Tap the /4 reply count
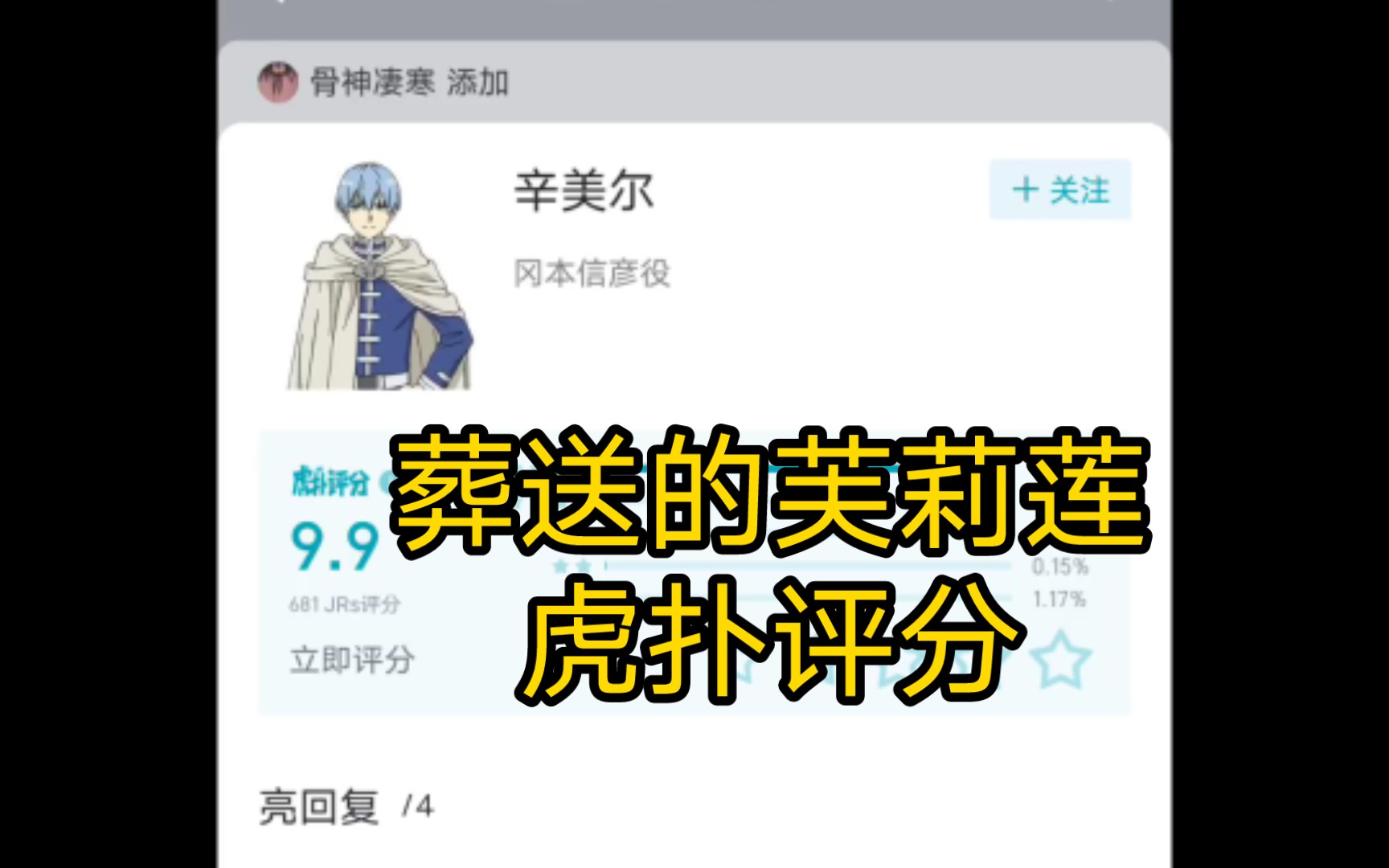Viewport: 1389px width, 868px height. 418,806
